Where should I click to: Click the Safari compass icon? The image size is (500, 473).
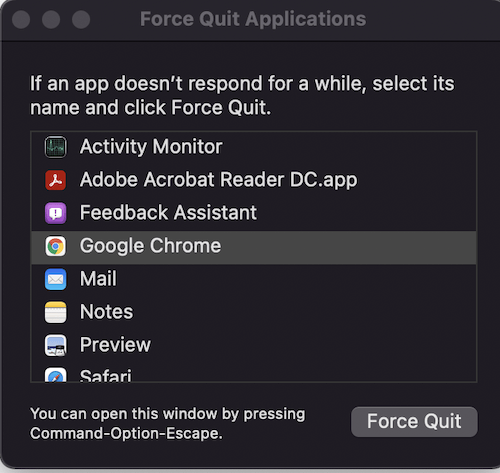click(55, 375)
